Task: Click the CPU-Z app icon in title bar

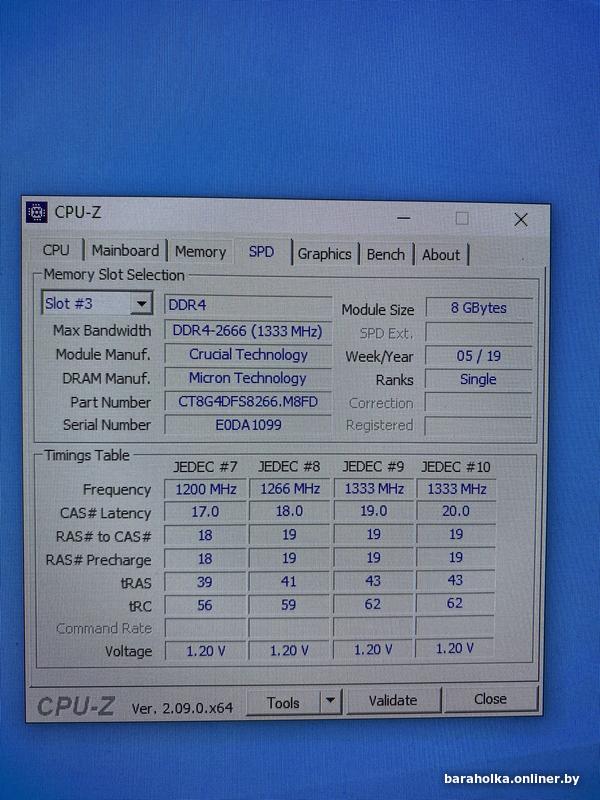Action: point(37,212)
